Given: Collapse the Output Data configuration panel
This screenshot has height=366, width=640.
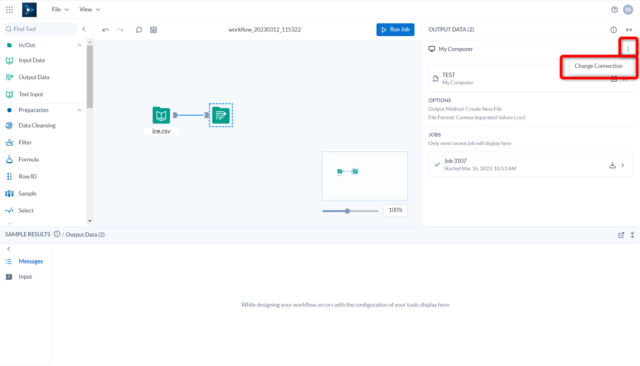Looking at the screenshot, I should point(629,30).
